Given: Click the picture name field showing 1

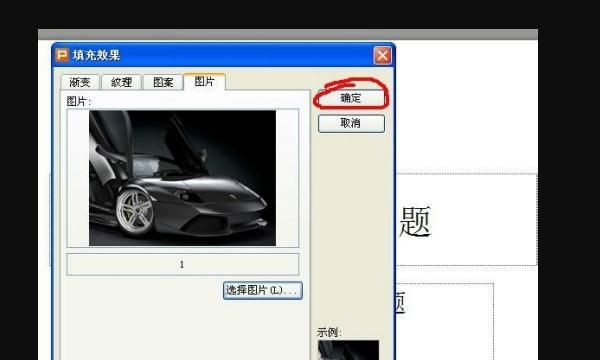Looking at the screenshot, I should [x=183, y=264].
